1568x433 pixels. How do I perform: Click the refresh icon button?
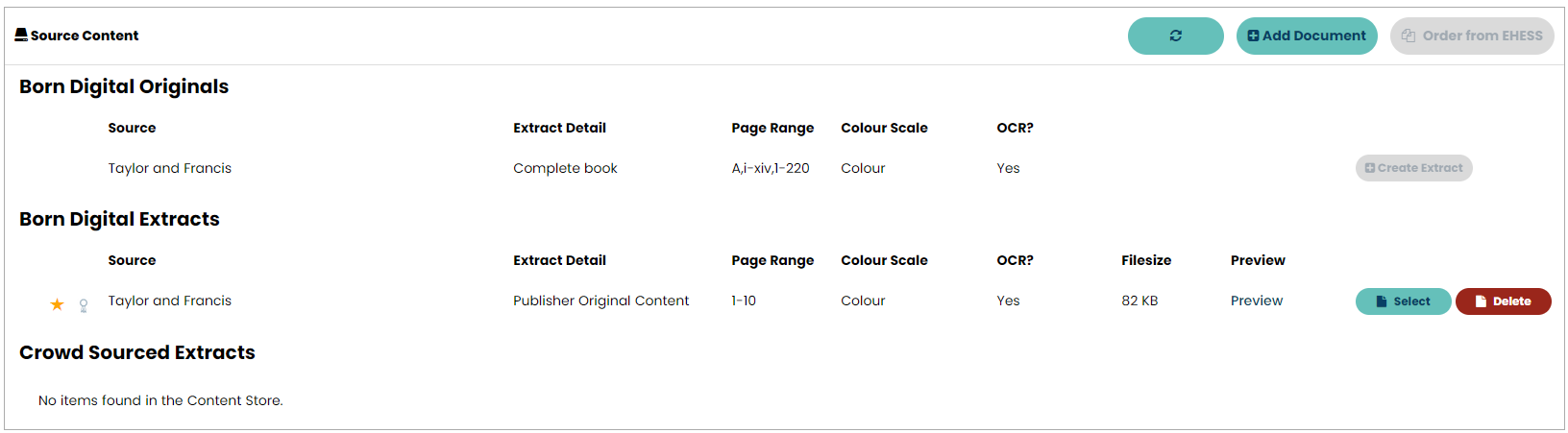(1175, 36)
